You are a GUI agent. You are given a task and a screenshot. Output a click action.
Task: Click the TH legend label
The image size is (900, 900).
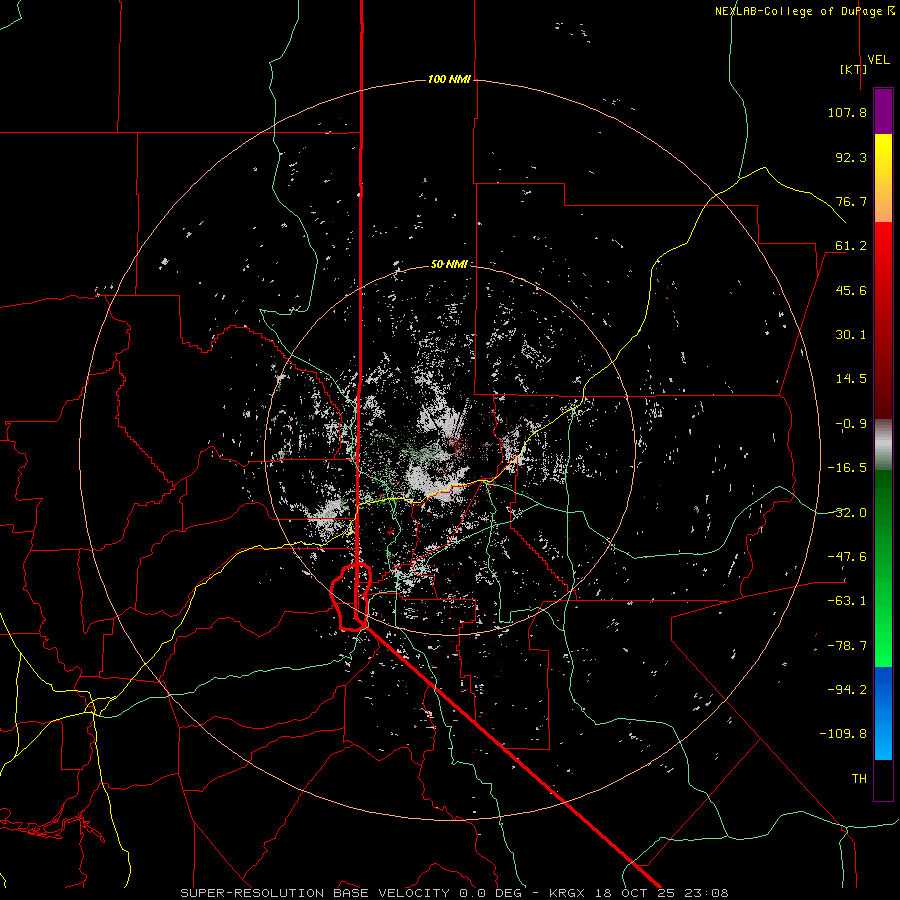[x=859, y=779]
